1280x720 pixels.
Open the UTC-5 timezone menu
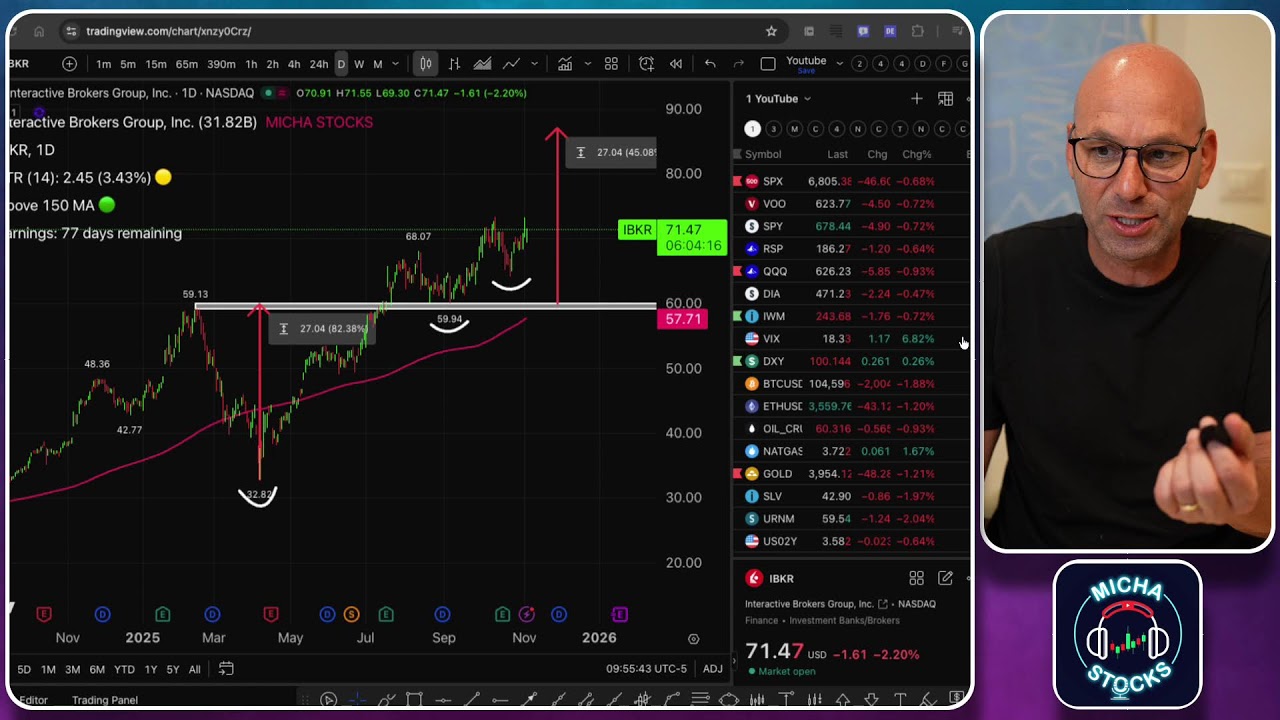point(644,669)
